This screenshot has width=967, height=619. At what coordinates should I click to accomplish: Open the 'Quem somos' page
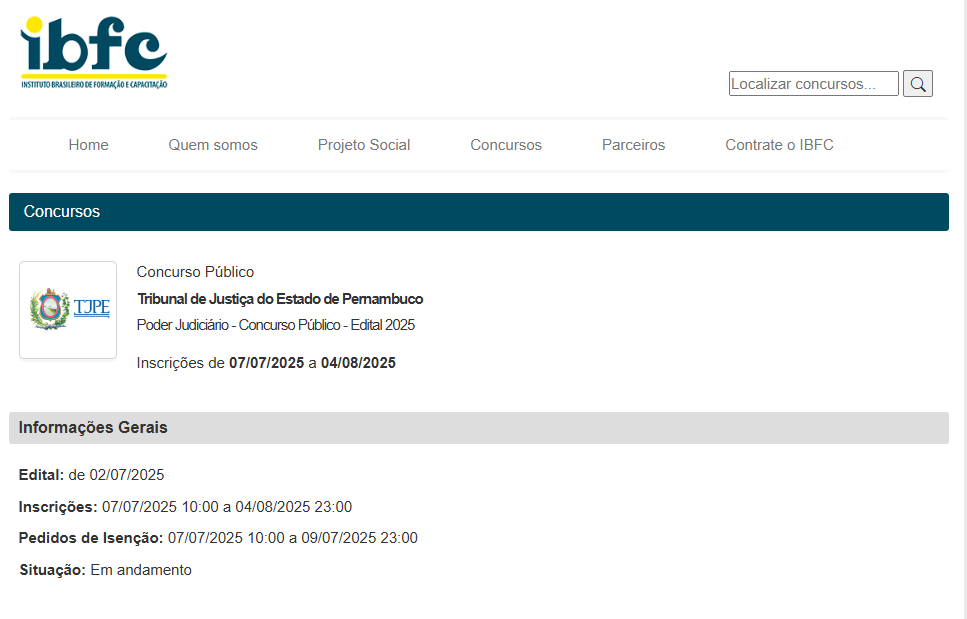click(x=213, y=145)
